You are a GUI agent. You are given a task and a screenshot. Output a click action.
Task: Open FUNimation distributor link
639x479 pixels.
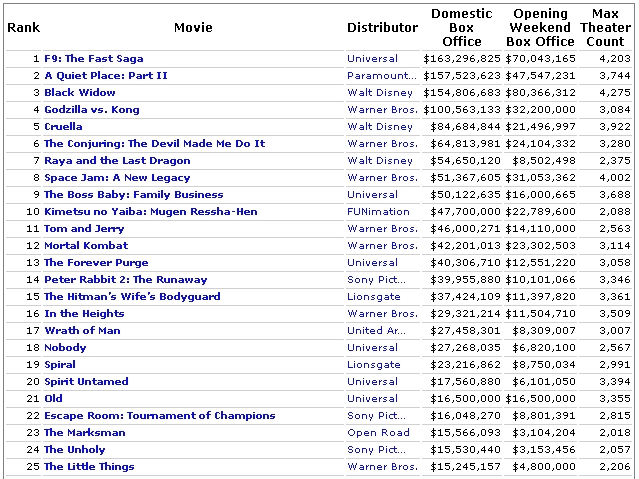[x=378, y=212]
